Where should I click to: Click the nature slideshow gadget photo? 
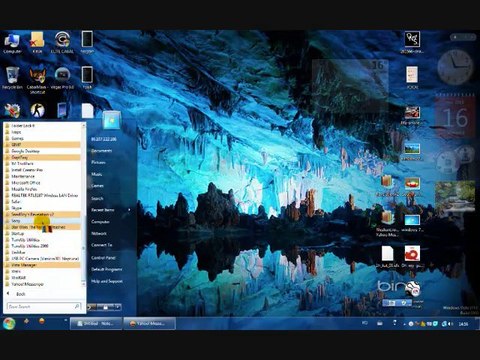pos(455,196)
